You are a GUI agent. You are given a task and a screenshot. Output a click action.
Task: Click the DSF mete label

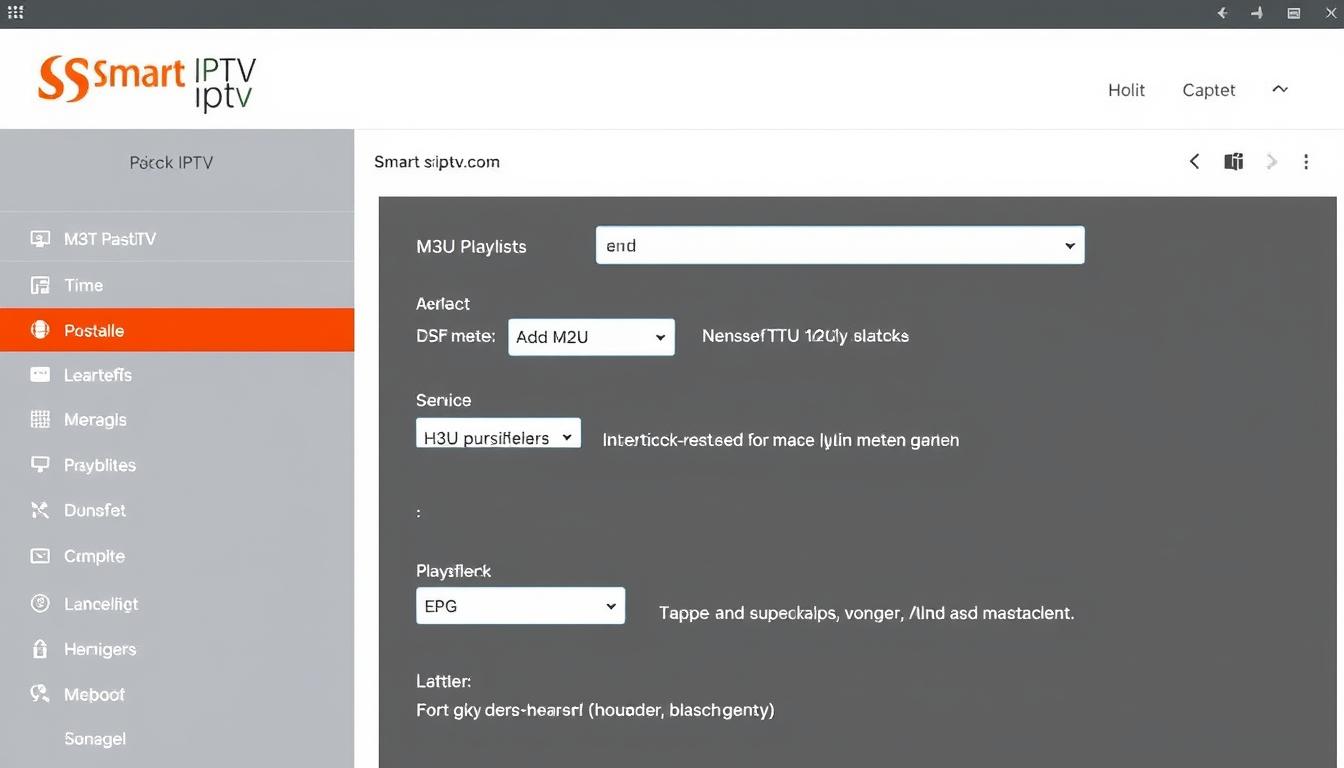[456, 336]
